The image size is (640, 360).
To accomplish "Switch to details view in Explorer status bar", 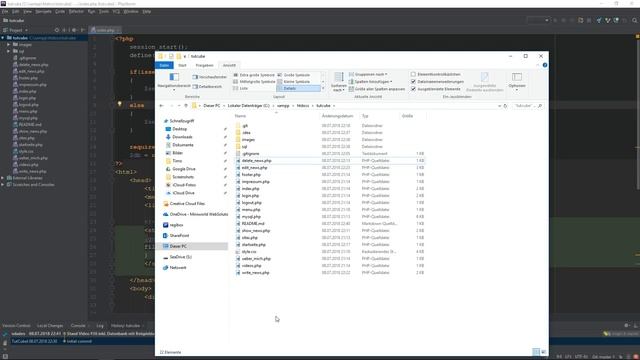I will pyautogui.click(x=536, y=352).
